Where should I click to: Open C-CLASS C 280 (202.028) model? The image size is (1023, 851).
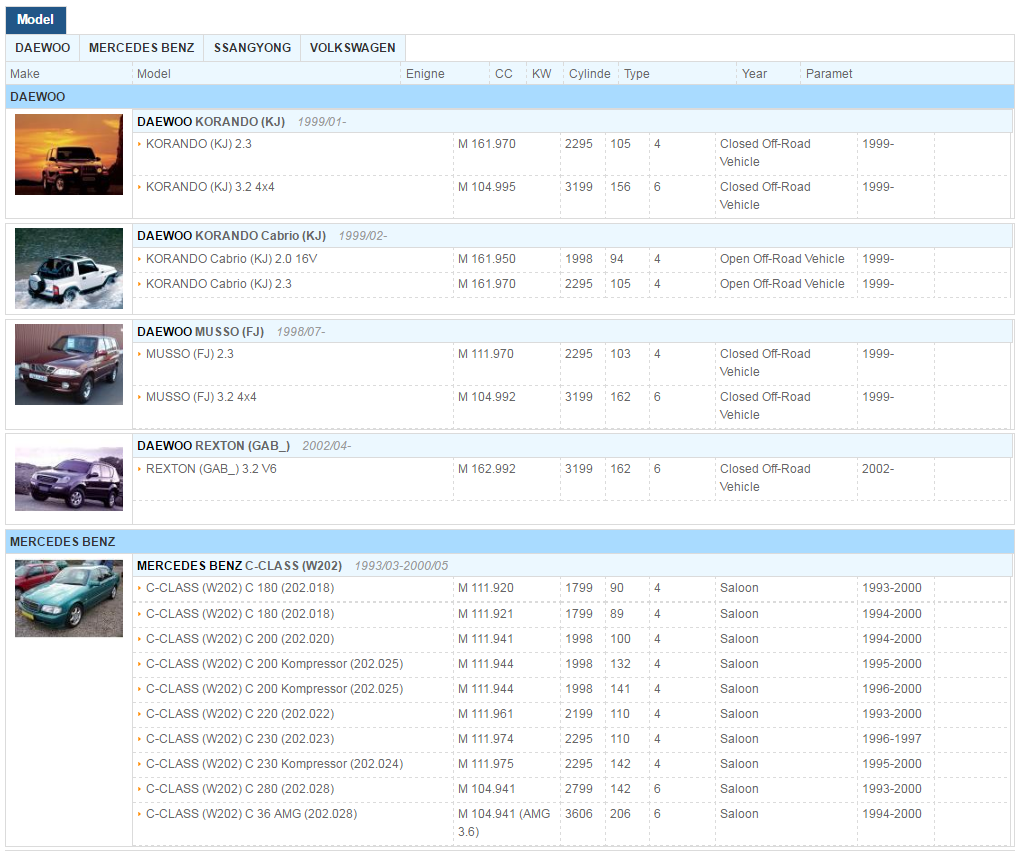pyautogui.click(x=240, y=789)
